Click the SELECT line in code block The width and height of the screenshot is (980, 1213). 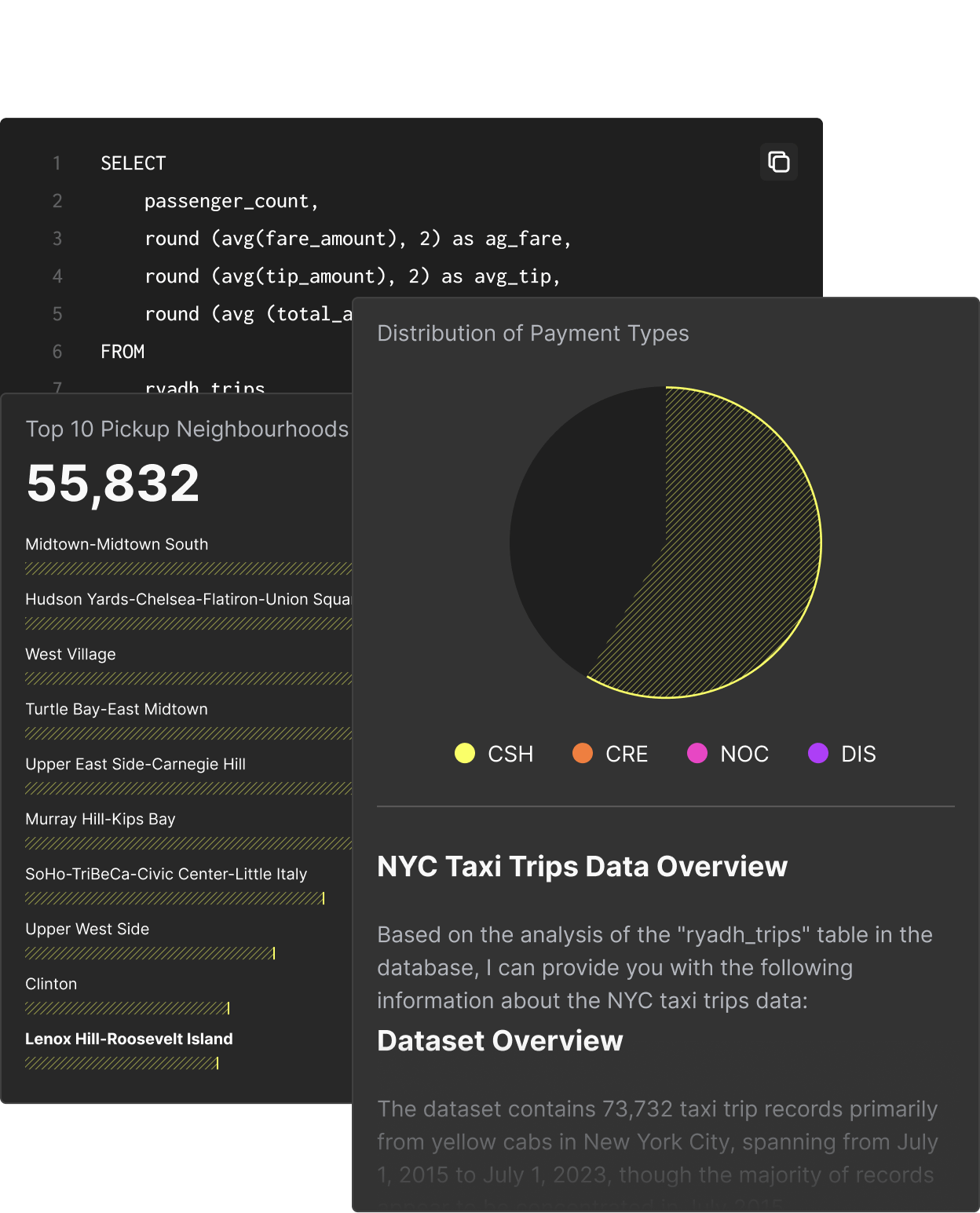pyautogui.click(x=133, y=163)
